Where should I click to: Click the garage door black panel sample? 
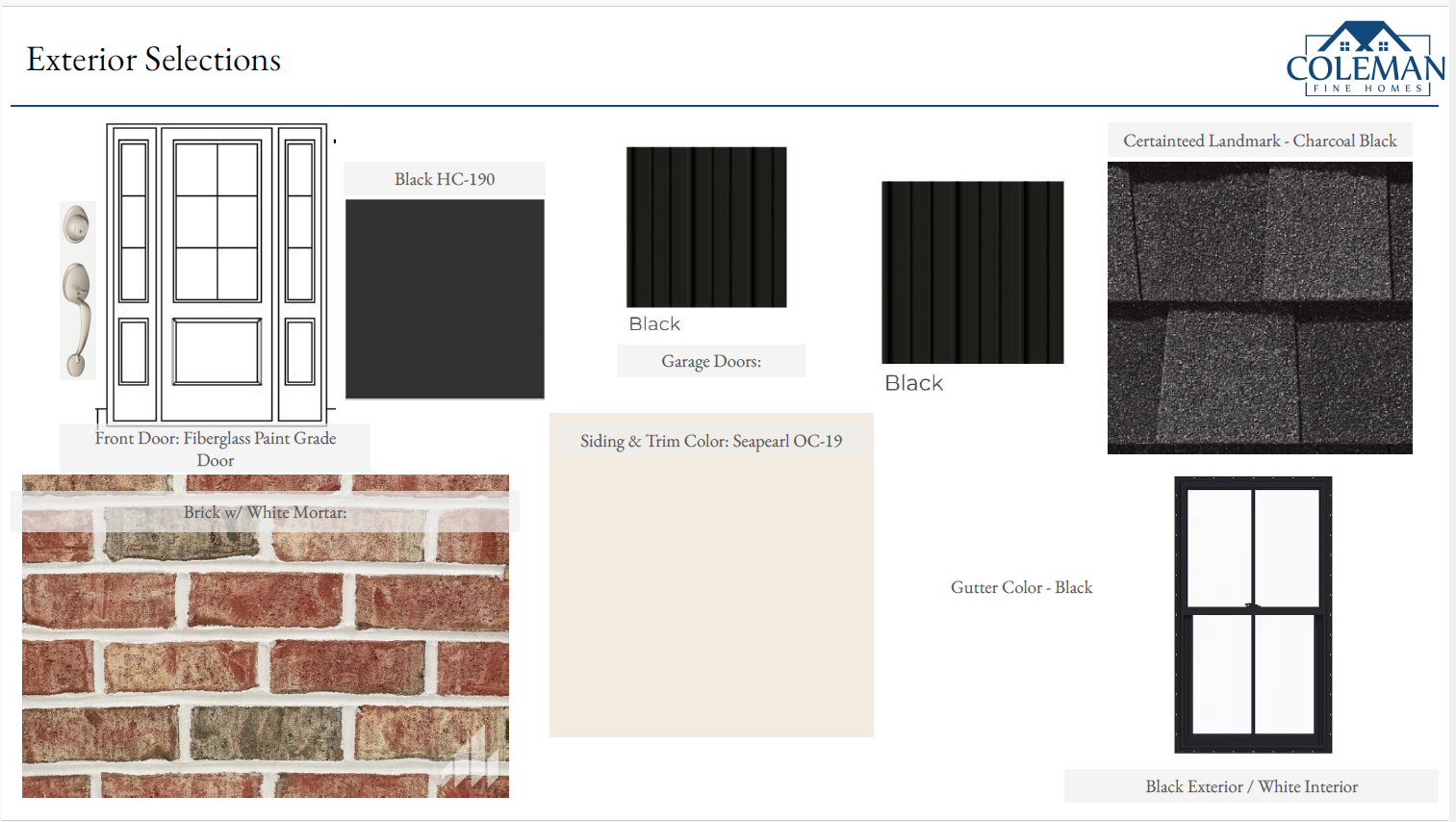[706, 227]
